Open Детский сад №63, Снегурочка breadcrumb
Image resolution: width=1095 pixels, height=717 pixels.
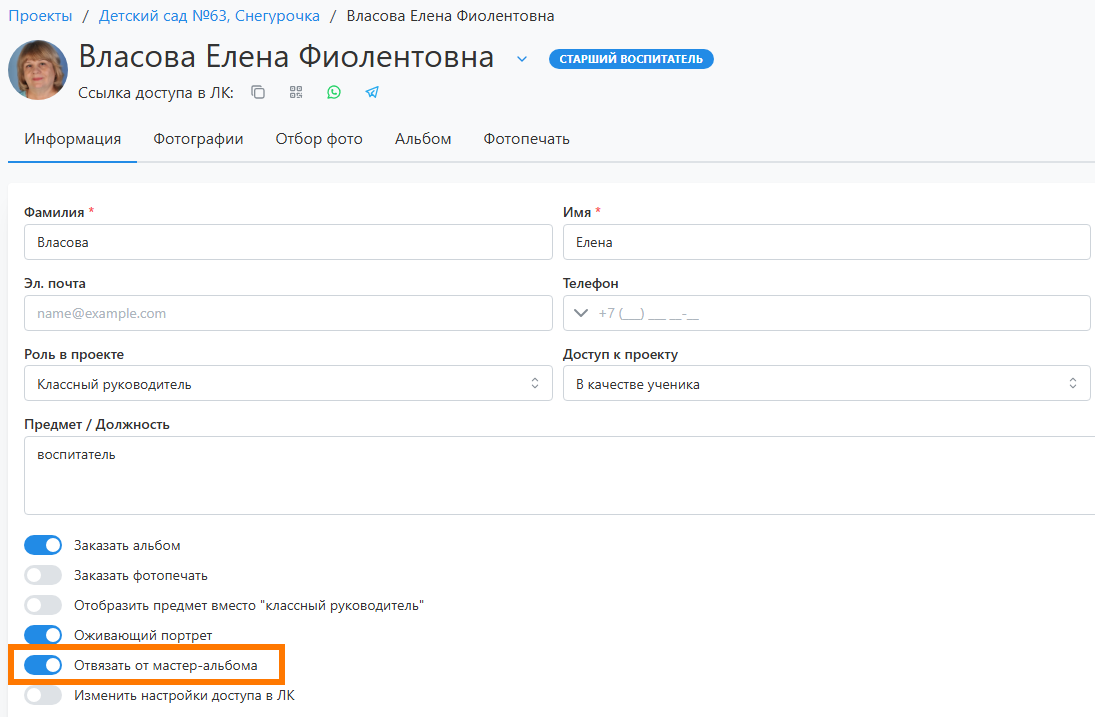(209, 16)
